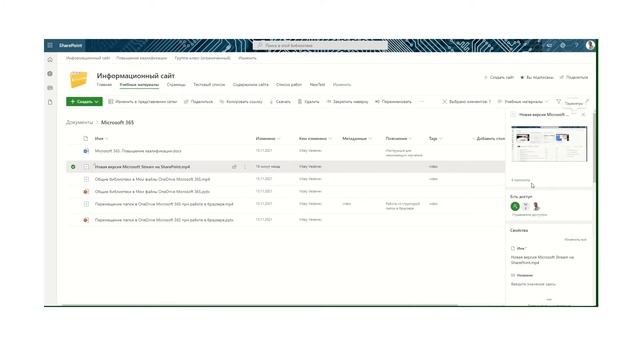Click the mp4 icon of Общие библиотеки video
This screenshot has width=640, height=360.
click(86, 179)
